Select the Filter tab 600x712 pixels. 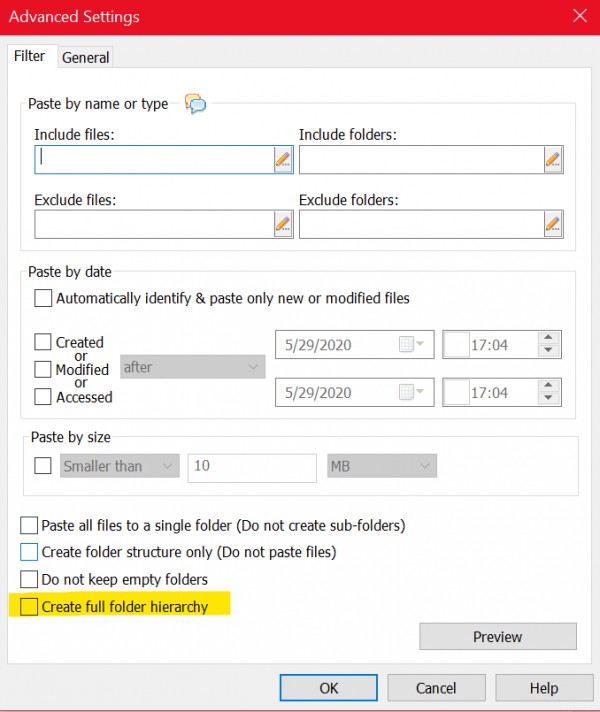tap(30, 56)
